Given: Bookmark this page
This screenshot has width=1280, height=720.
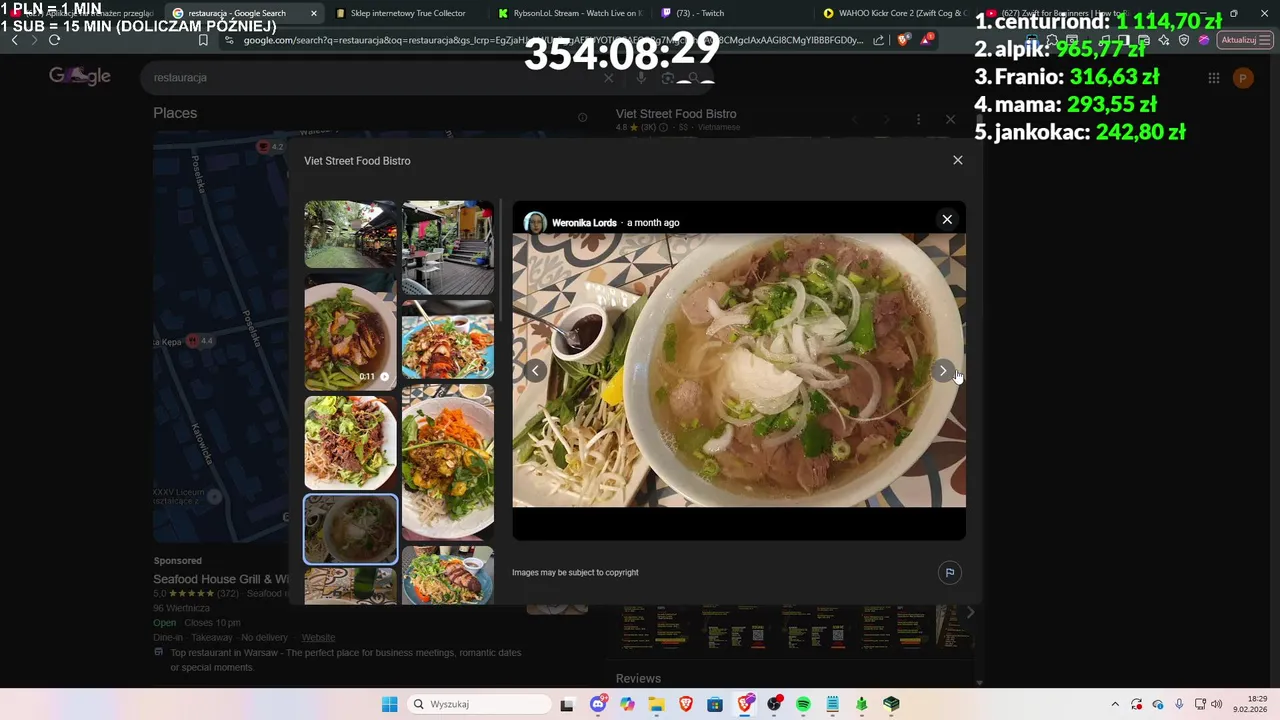Looking at the screenshot, I should pyautogui.click(x=203, y=40).
